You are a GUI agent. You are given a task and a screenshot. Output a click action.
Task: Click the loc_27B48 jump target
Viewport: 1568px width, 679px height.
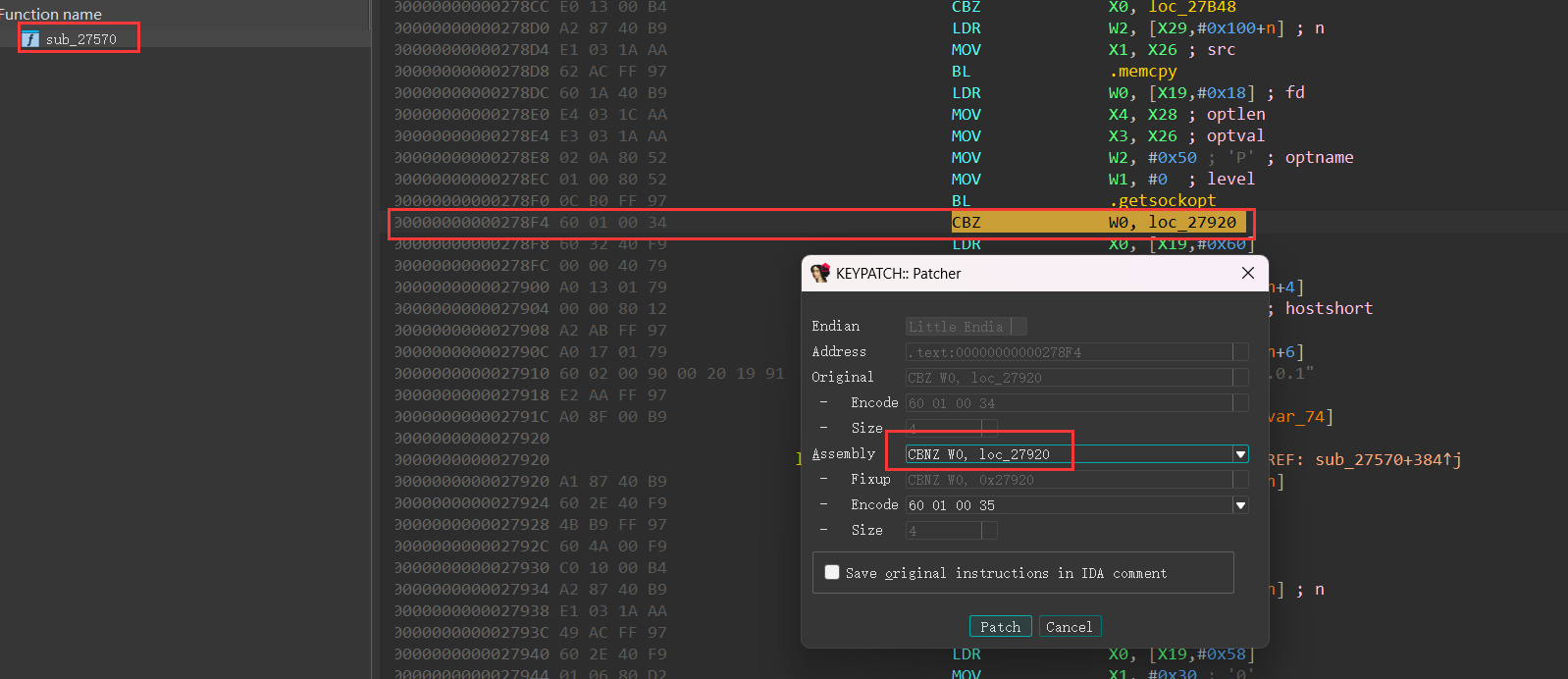click(1191, 8)
